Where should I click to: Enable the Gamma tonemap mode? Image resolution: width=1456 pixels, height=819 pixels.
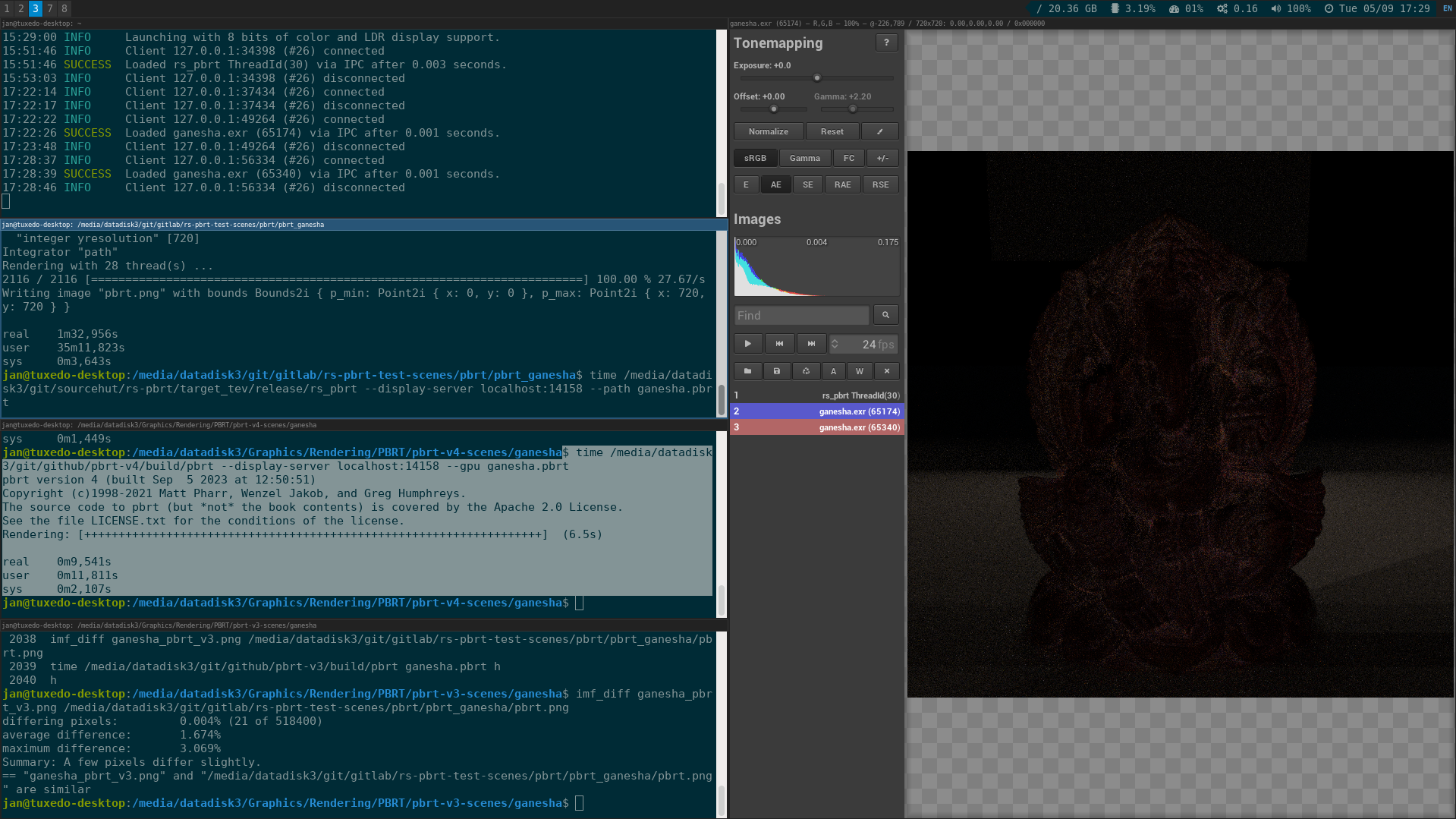[x=804, y=159]
